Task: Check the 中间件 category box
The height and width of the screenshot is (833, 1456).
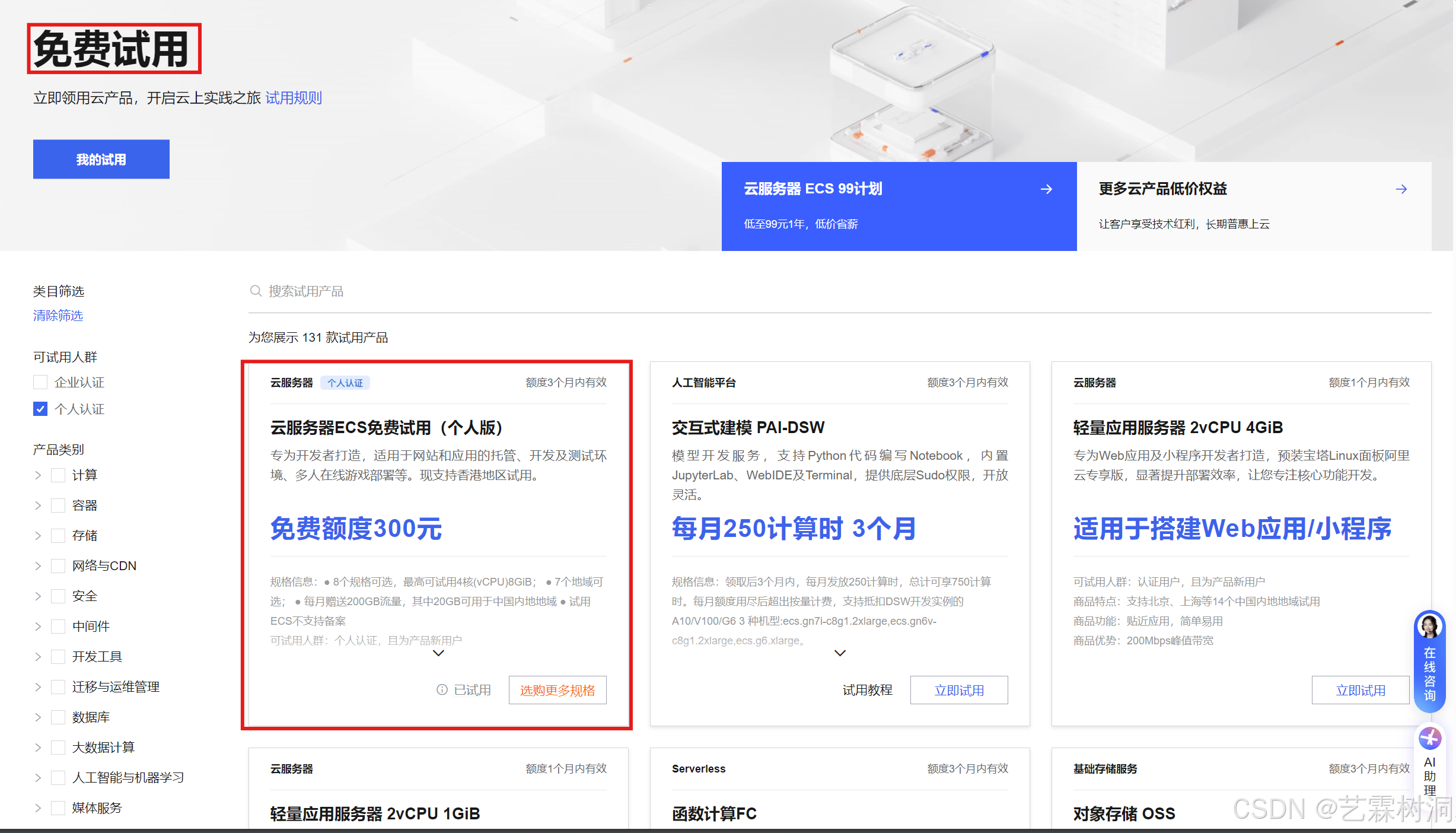Action: click(58, 626)
